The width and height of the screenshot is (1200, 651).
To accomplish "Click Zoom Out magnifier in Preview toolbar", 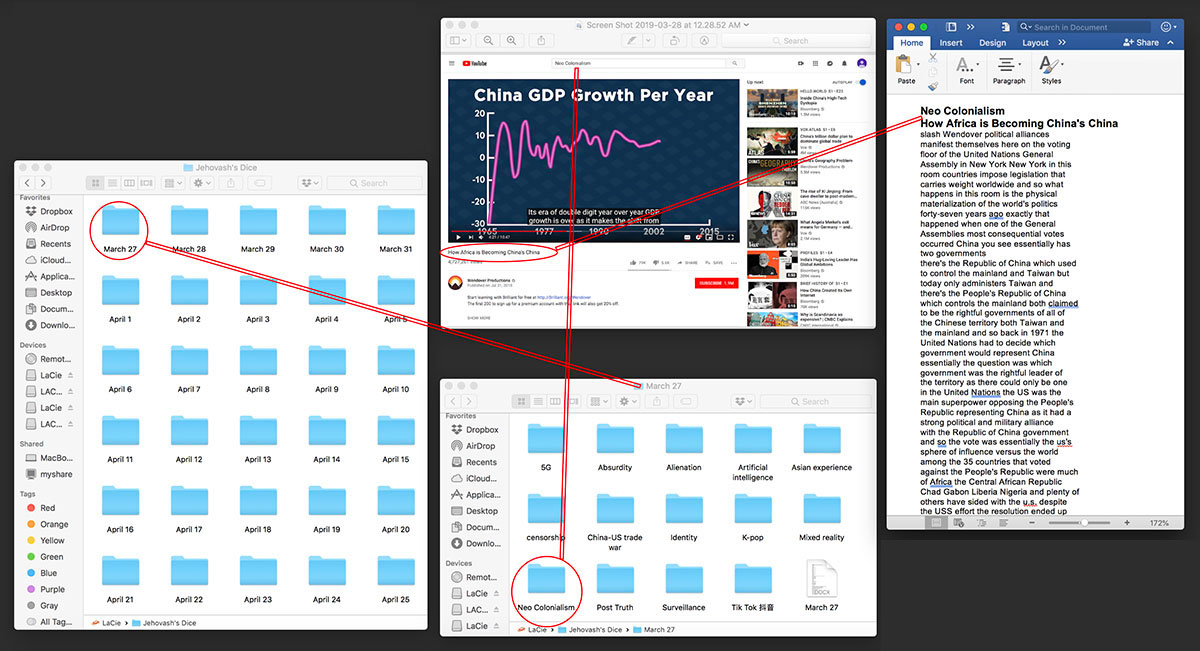I will click(x=489, y=40).
